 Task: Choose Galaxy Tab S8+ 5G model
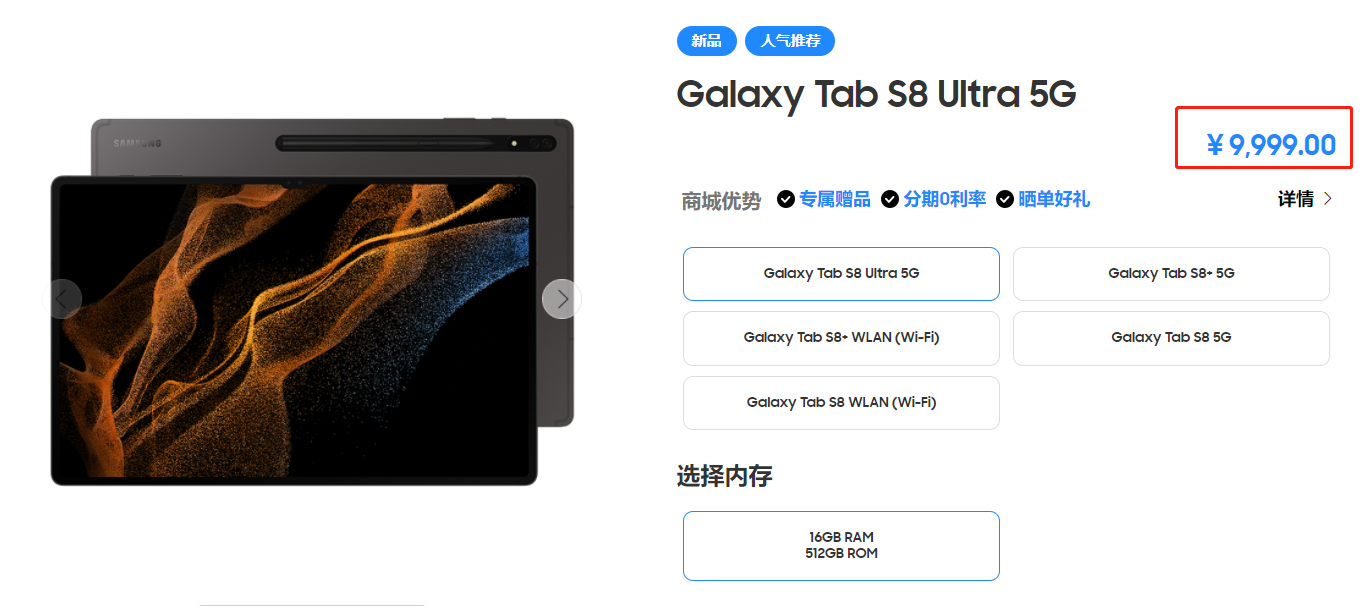click(1171, 273)
